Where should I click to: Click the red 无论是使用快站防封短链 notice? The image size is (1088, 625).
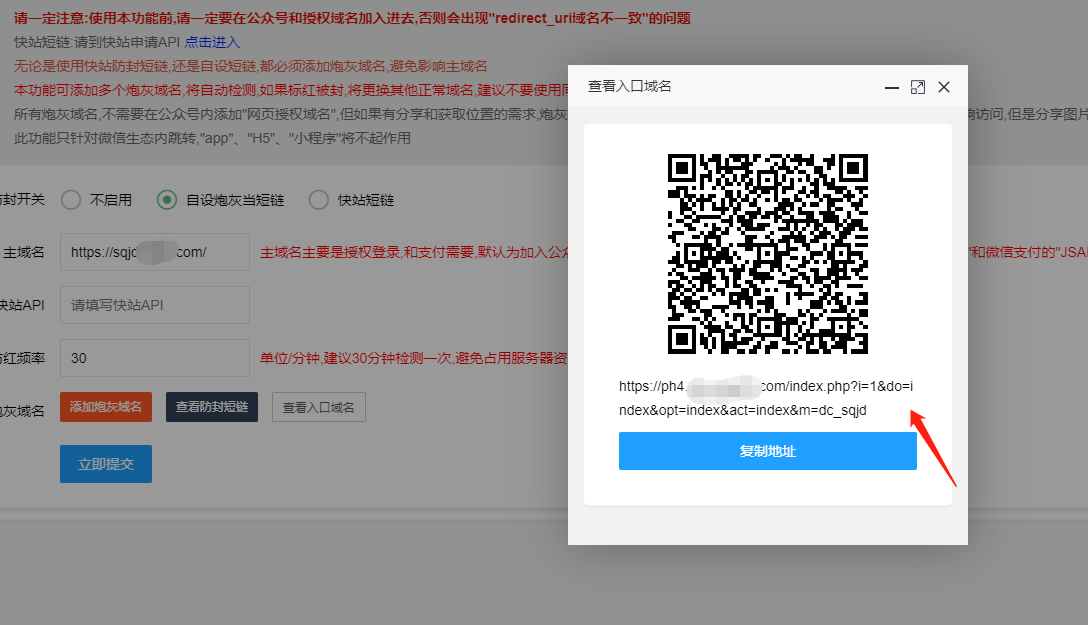250,66
